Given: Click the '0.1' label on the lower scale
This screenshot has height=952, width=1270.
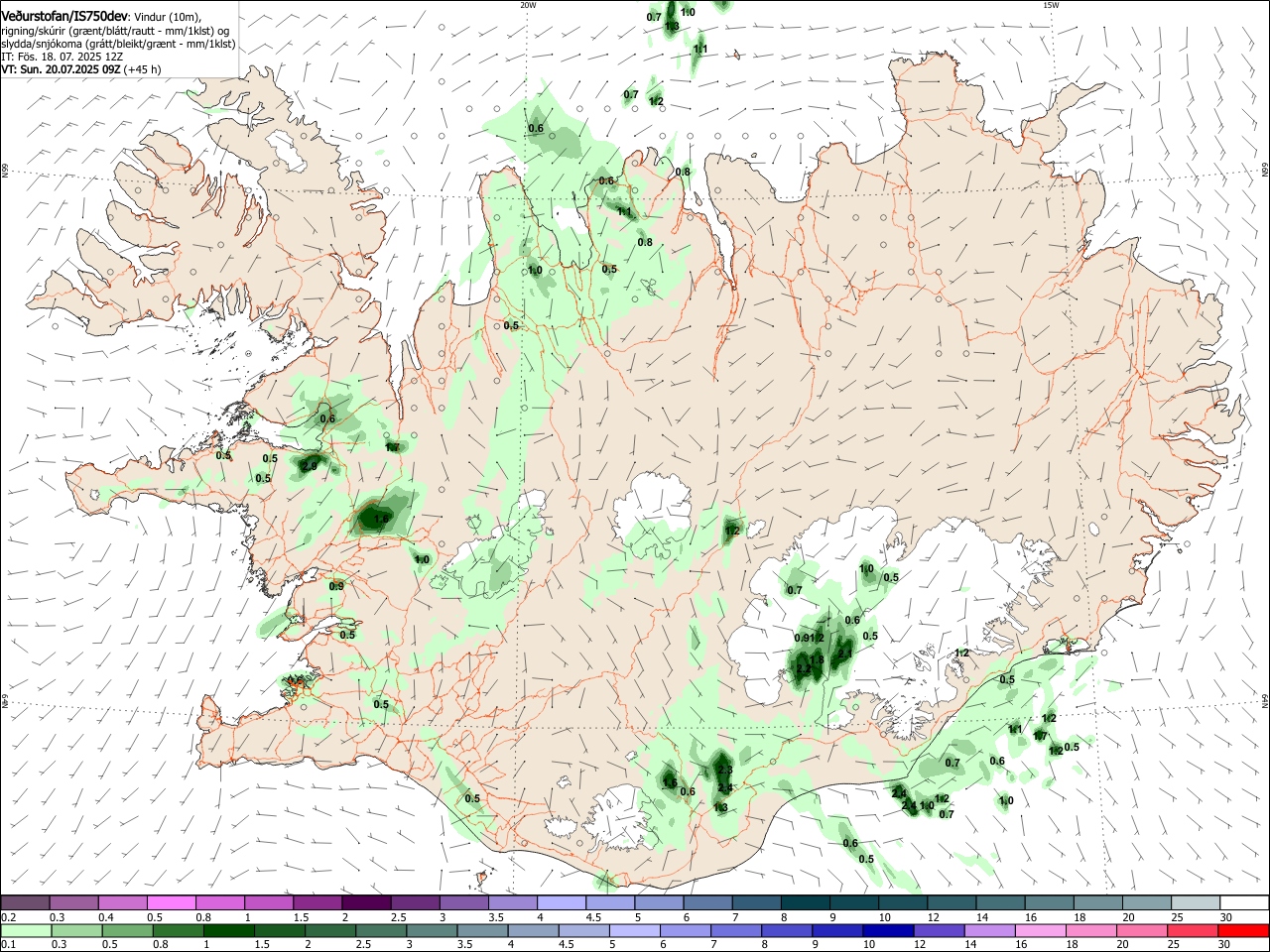Looking at the screenshot, I should point(9,945).
